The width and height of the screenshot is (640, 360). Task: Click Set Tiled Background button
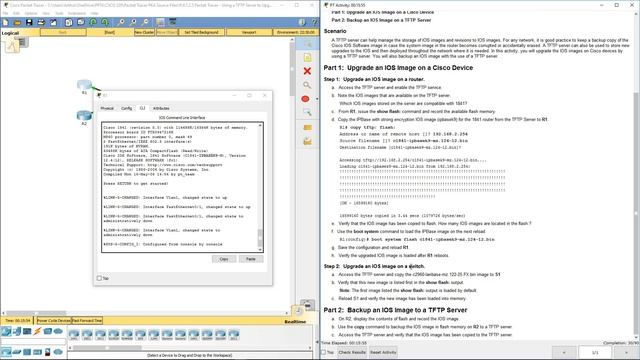pyautogui.click(x=202, y=32)
